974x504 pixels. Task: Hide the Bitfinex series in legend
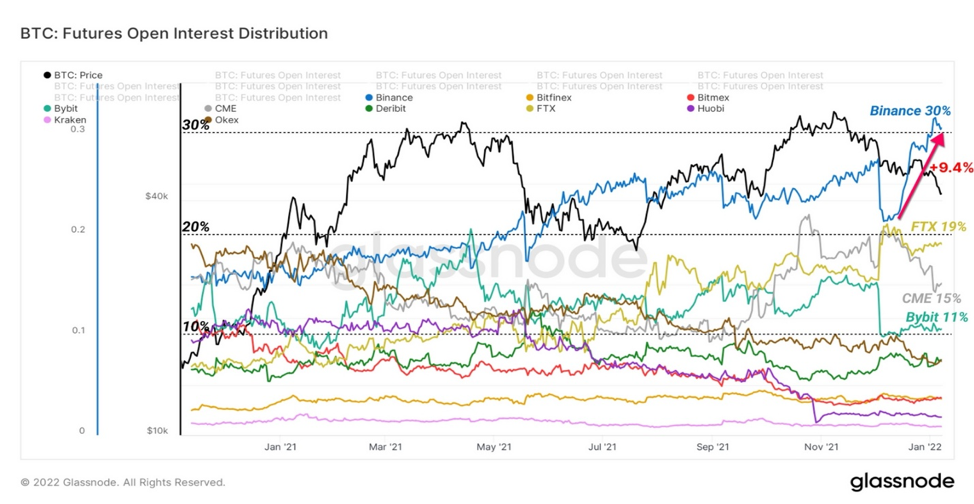[548, 98]
